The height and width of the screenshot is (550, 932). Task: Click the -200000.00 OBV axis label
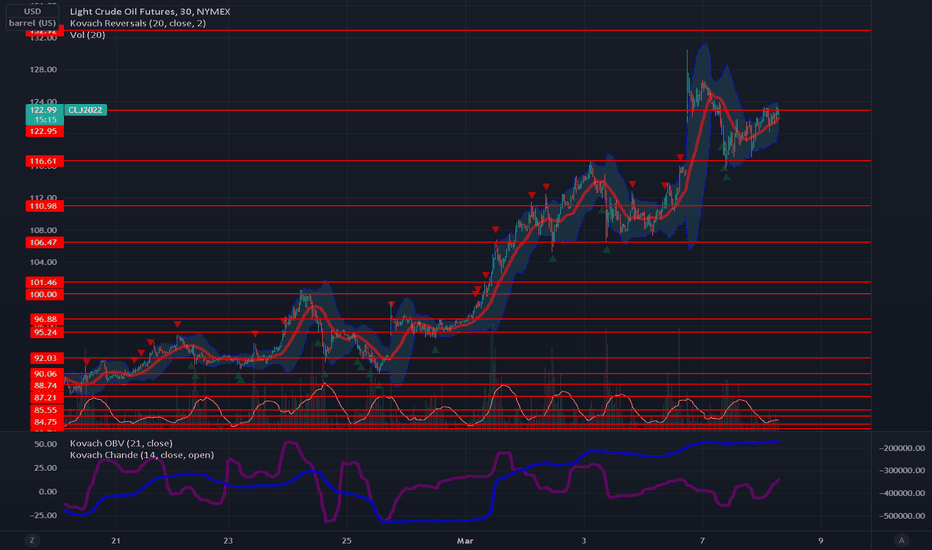coord(902,448)
